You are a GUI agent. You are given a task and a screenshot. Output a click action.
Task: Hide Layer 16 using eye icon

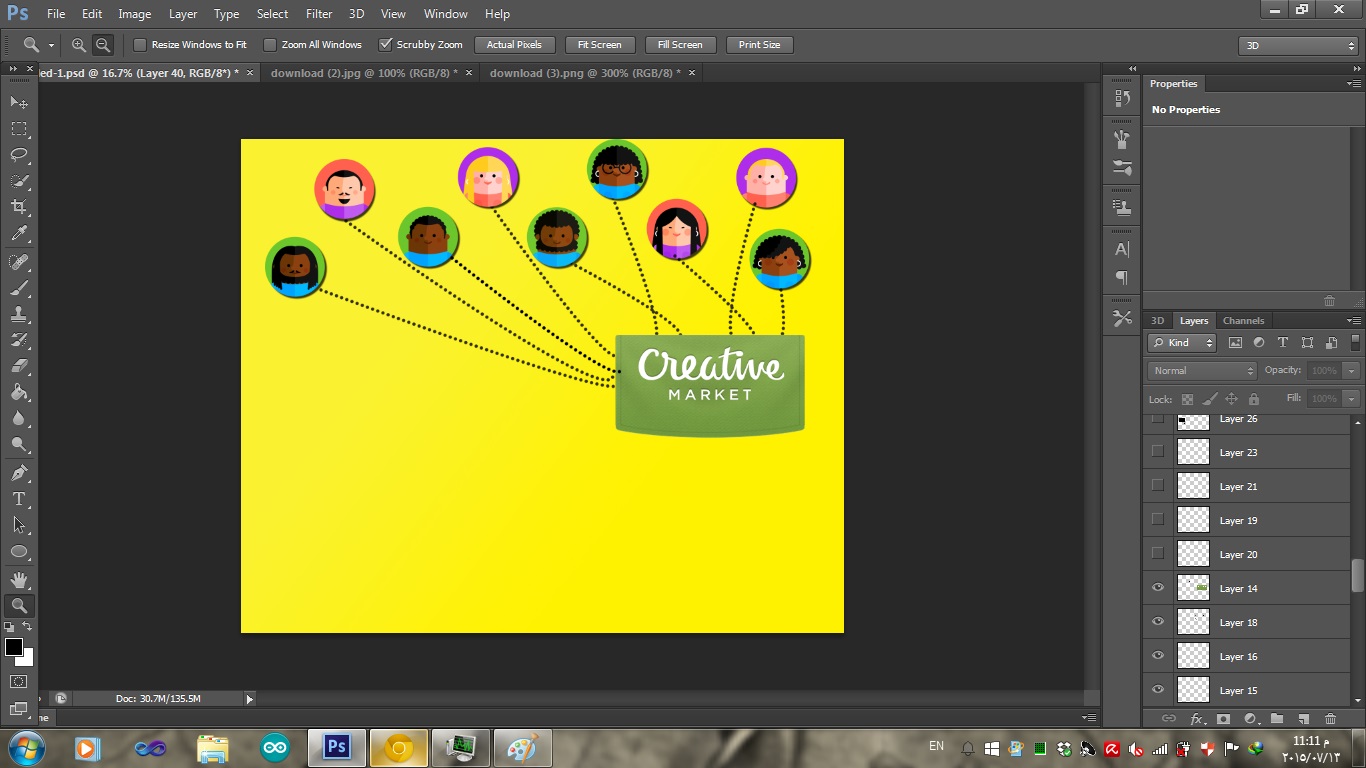[1158, 656]
